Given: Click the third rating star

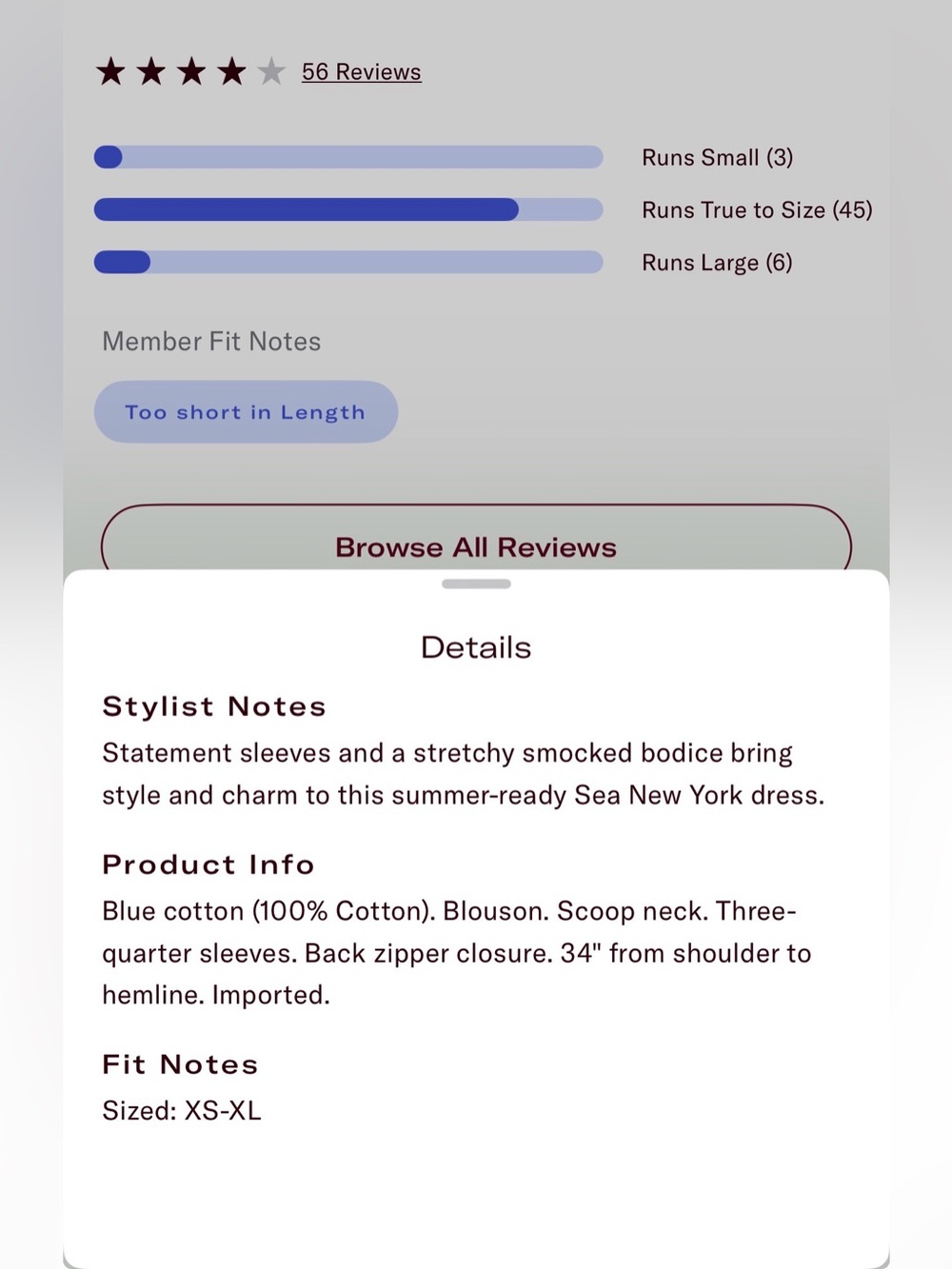Looking at the screenshot, I should [191, 71].
